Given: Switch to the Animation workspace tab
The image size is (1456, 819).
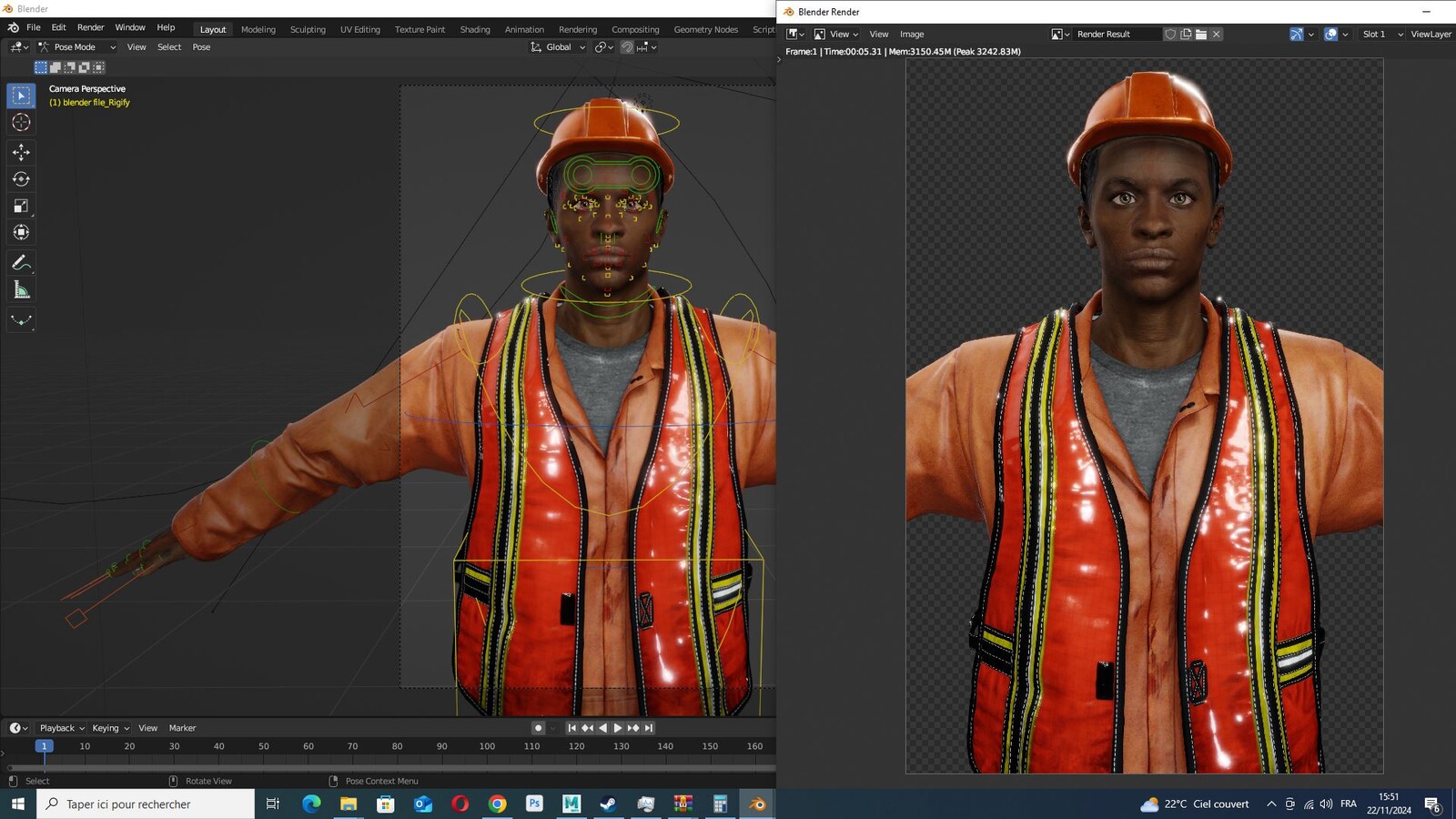Looking at the screenshot, I should (x=524, y=30).
